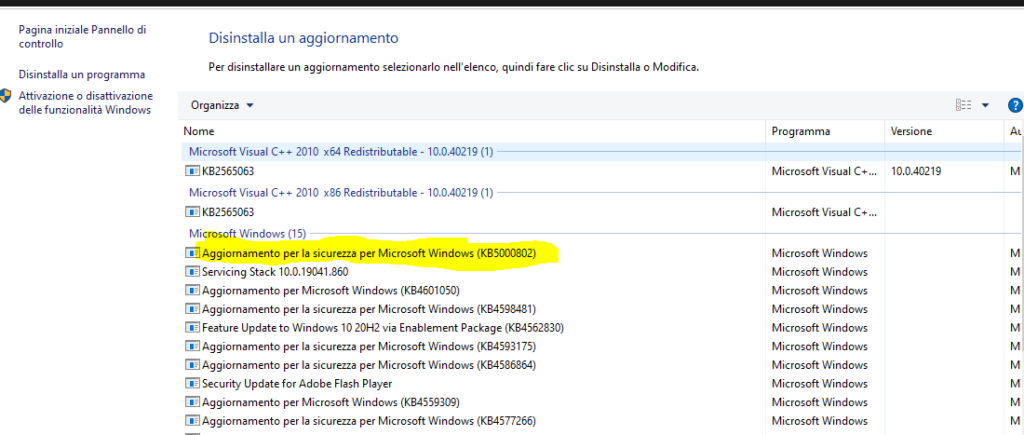This screenshot has height=435, width=1024.
Task: Click the icon beside Adobe Flash Player update
Action: pos(192,383)
